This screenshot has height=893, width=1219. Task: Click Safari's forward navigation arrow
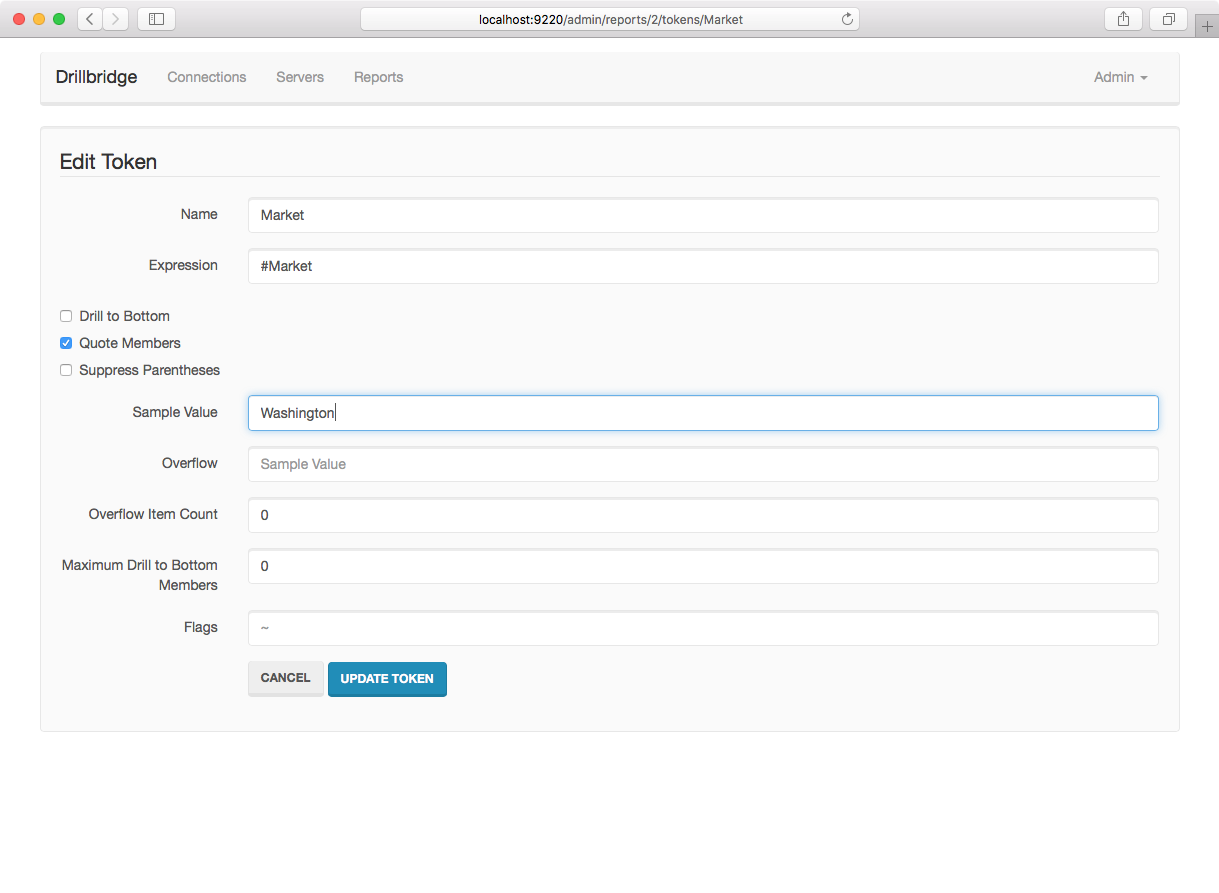[x=116, y=19]
